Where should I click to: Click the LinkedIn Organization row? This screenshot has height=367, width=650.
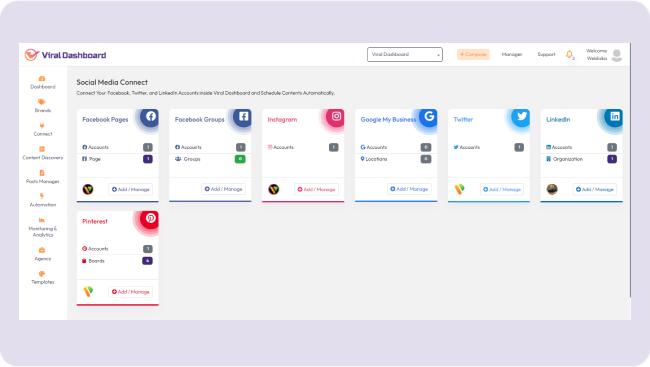pyautogui.click(x=582, y=159)
